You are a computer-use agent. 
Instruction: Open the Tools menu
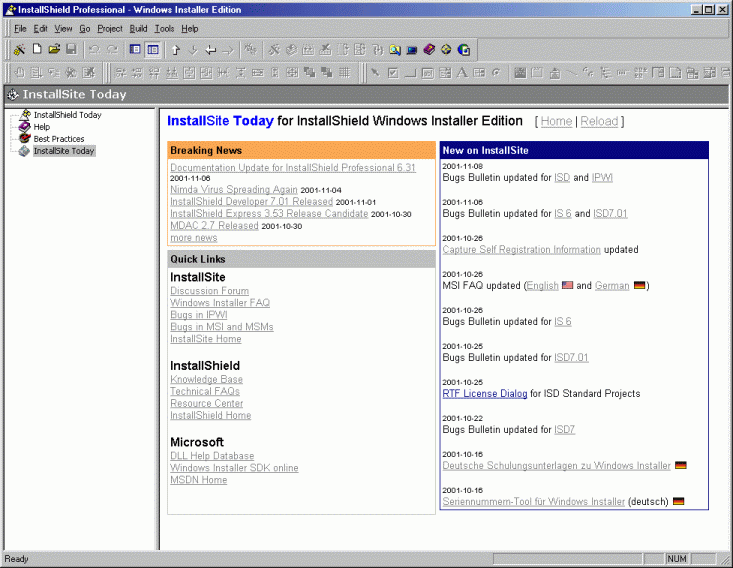click(x=164, y=29)
